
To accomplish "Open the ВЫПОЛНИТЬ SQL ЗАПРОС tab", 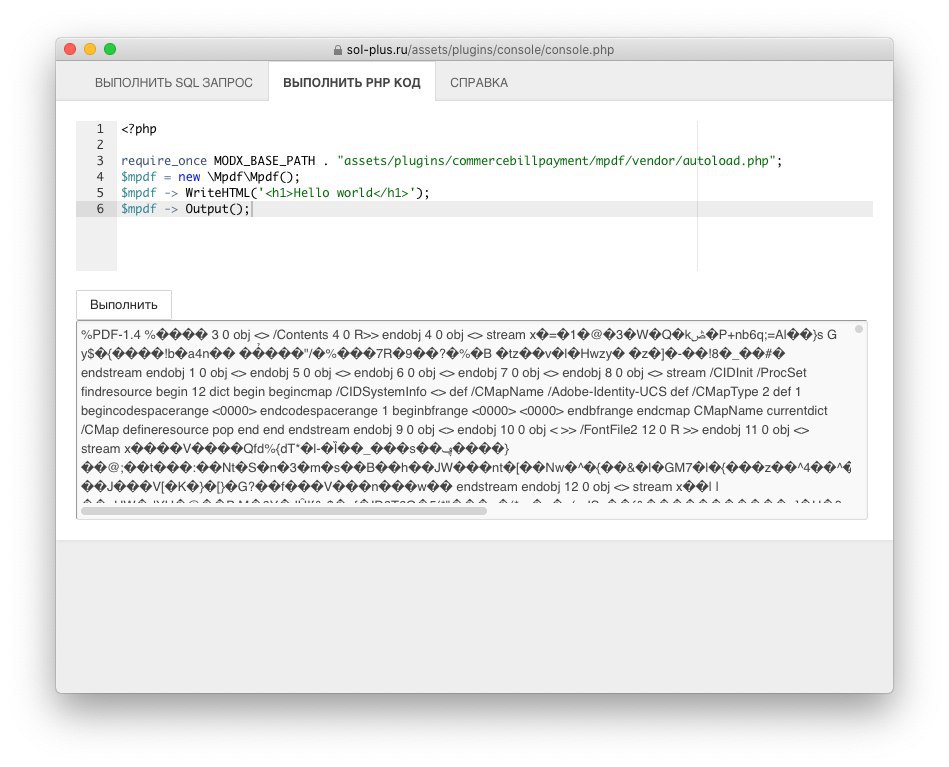I will 174,82.
